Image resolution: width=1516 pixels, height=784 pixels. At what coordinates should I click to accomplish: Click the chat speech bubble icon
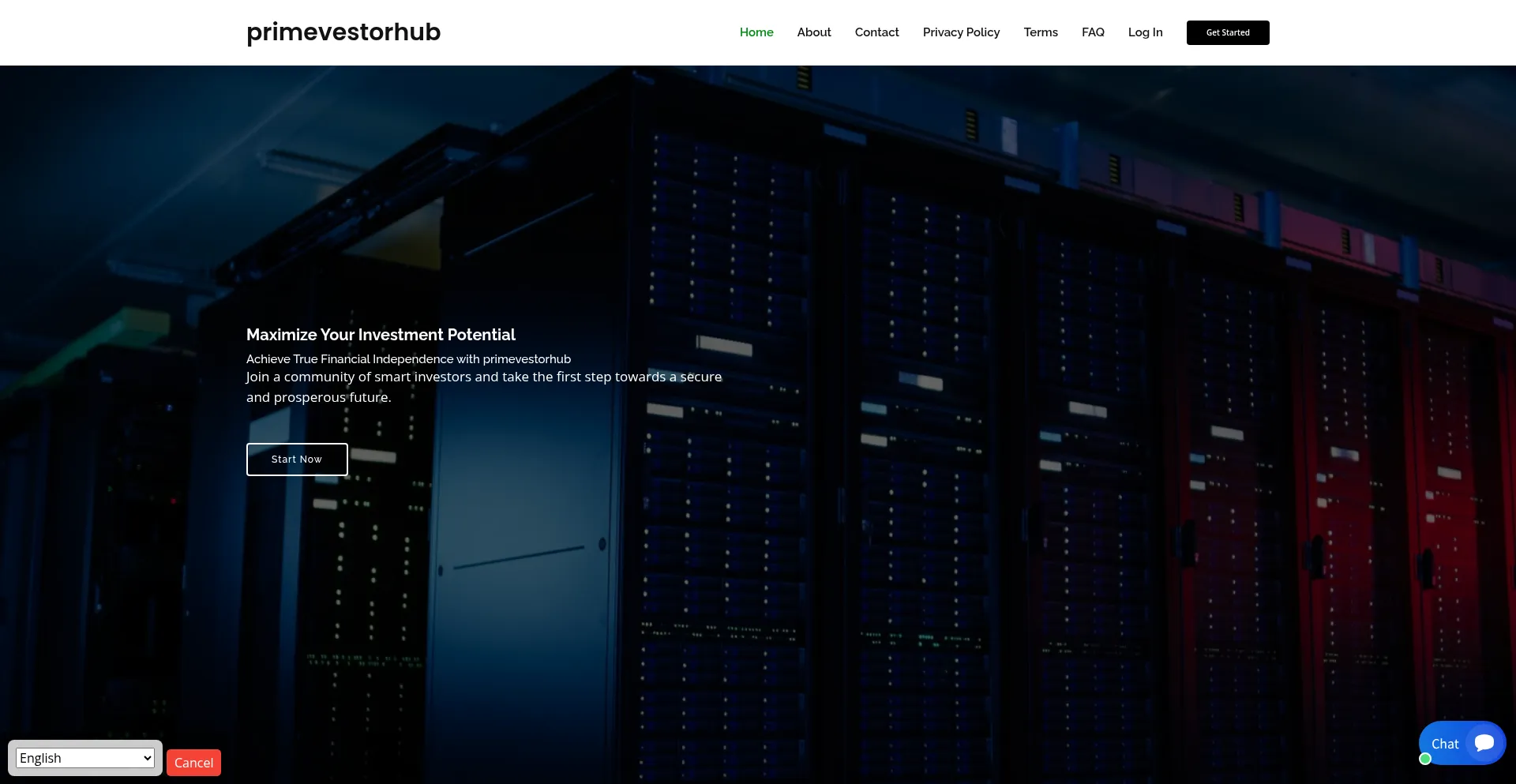pos(1484,743)
